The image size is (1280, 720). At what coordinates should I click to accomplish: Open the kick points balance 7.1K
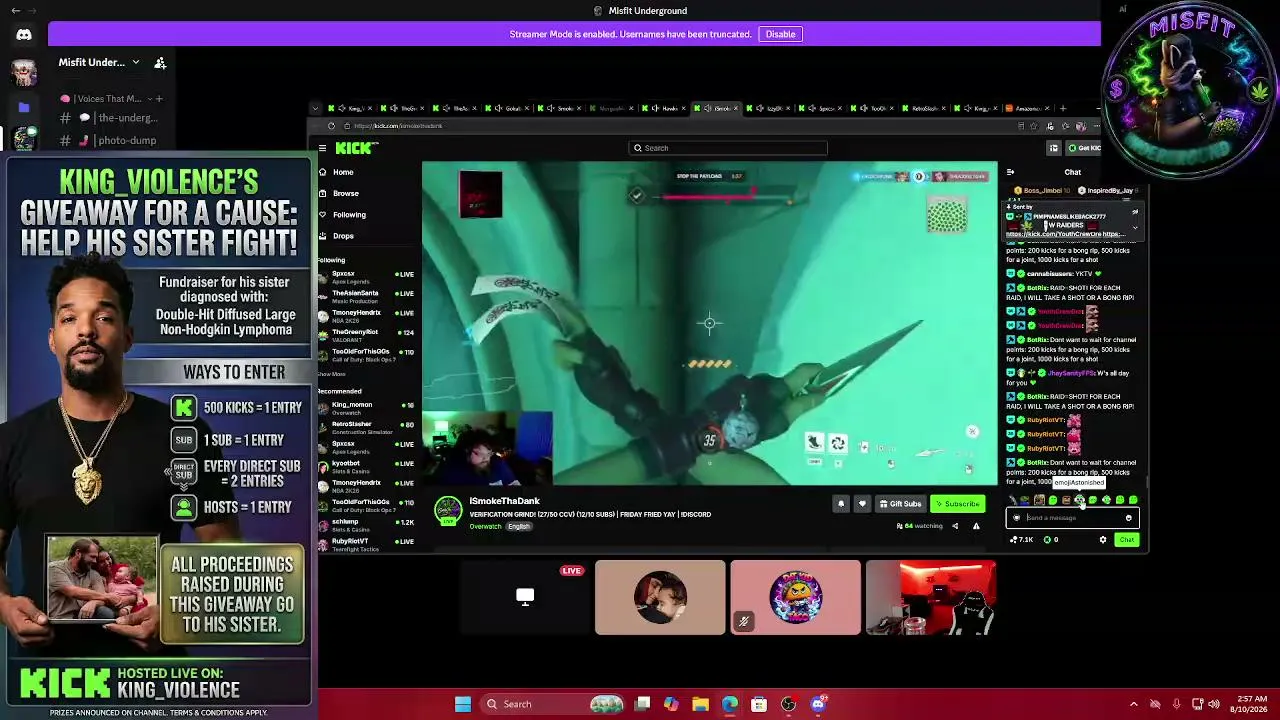click(x=1022, y=540)
